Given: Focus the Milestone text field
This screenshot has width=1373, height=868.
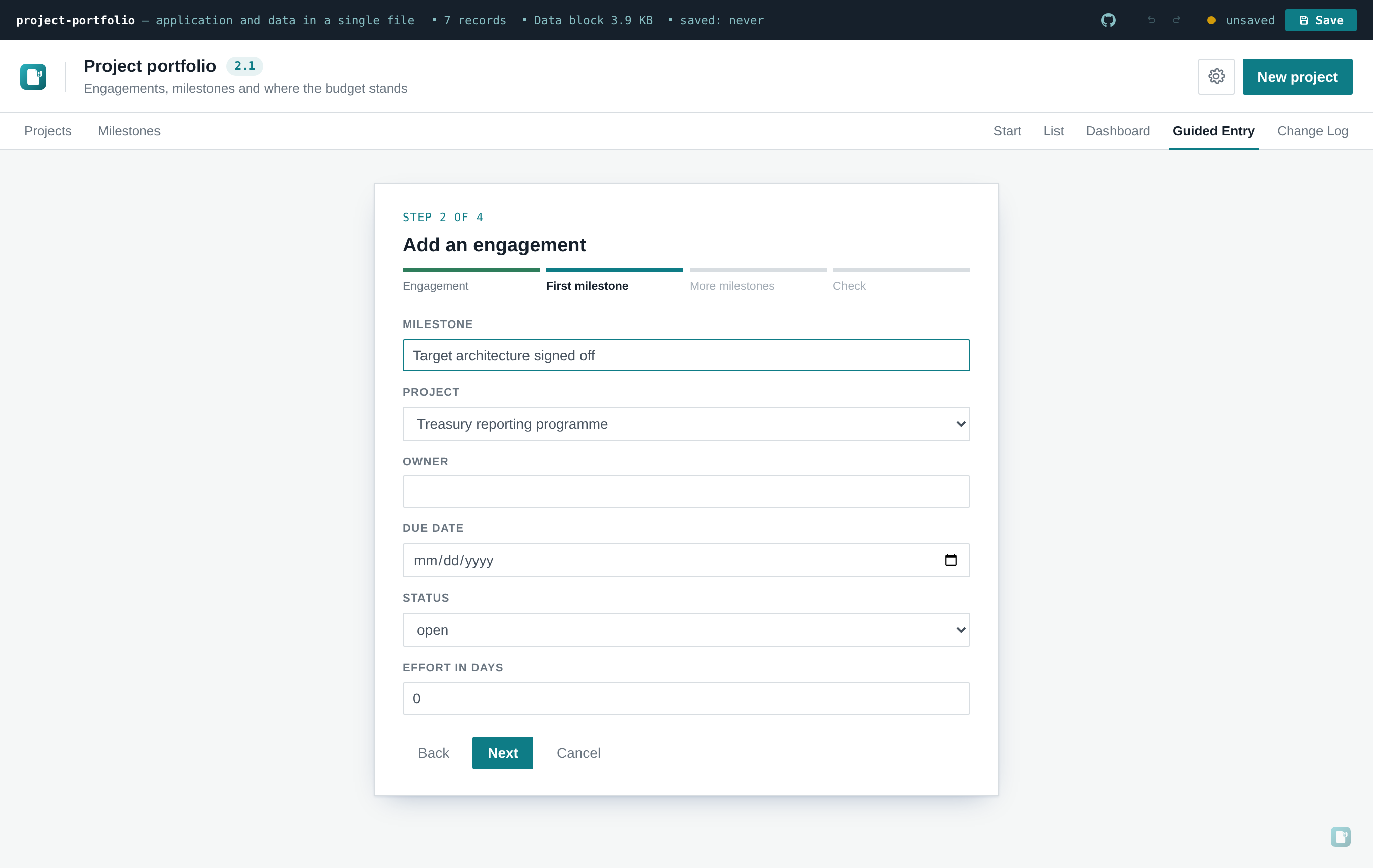Looking at the screenshot, I should (x=686, y=355).
